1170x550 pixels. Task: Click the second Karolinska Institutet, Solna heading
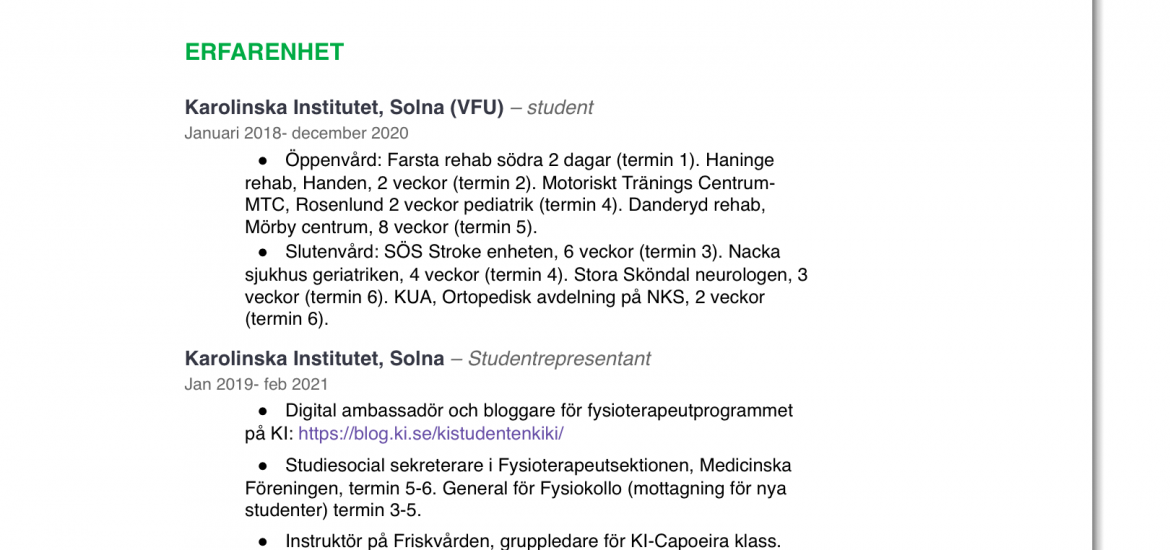[x=314, y=359]
